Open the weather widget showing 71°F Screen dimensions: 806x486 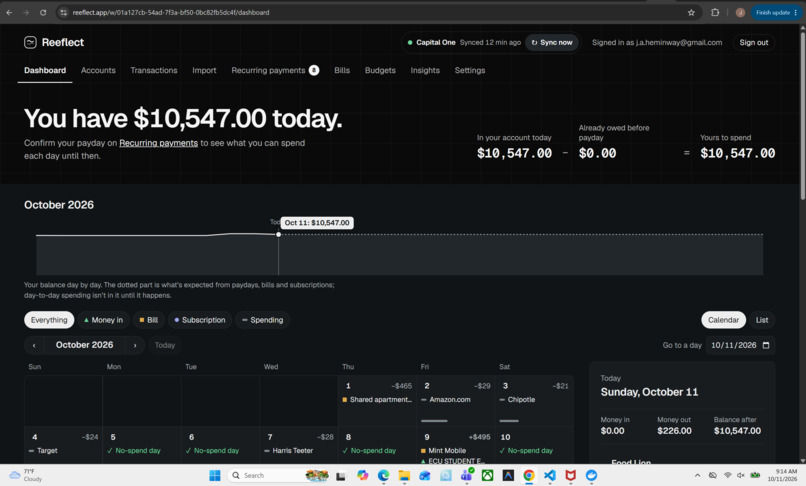tap(26, 475)
